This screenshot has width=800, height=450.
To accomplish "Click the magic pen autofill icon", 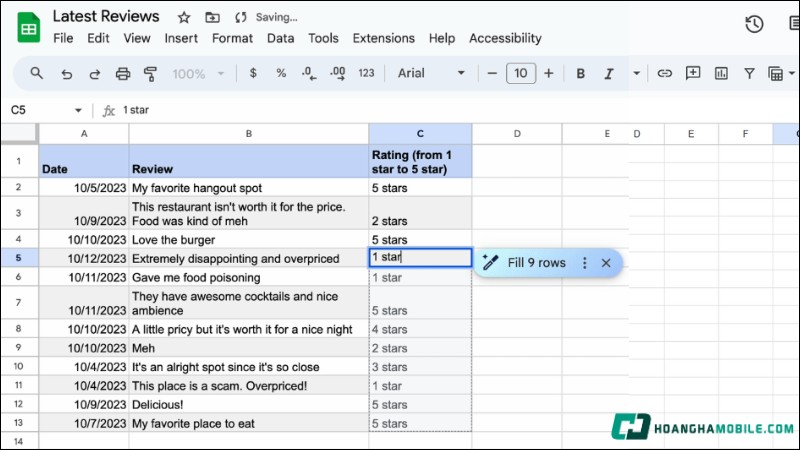I will pyautogui.click(x=490, y=262).
